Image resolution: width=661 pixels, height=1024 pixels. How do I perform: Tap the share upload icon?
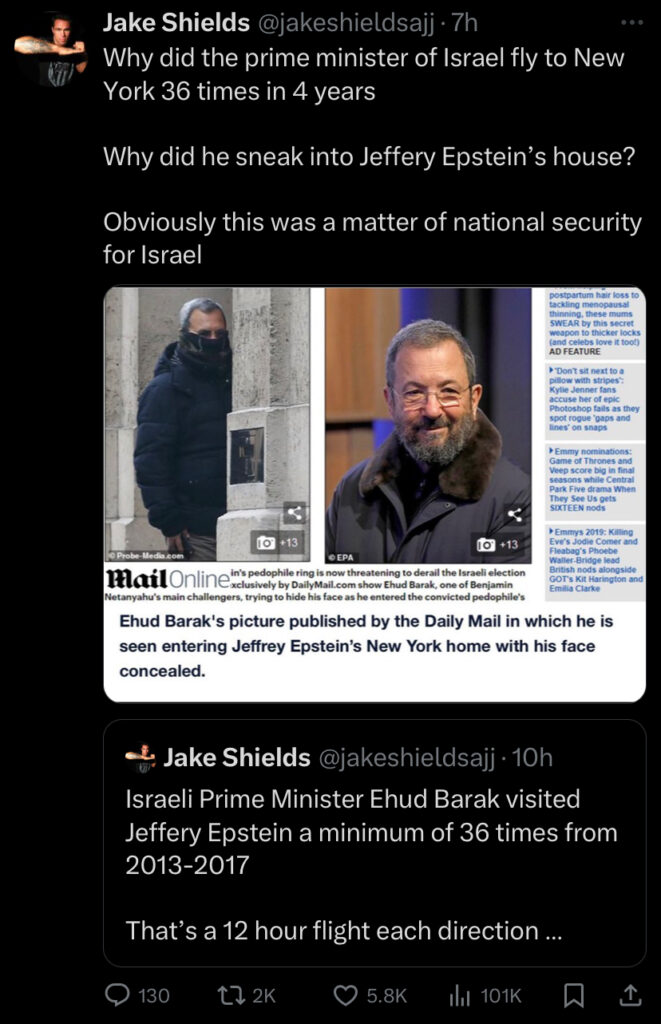630,995
